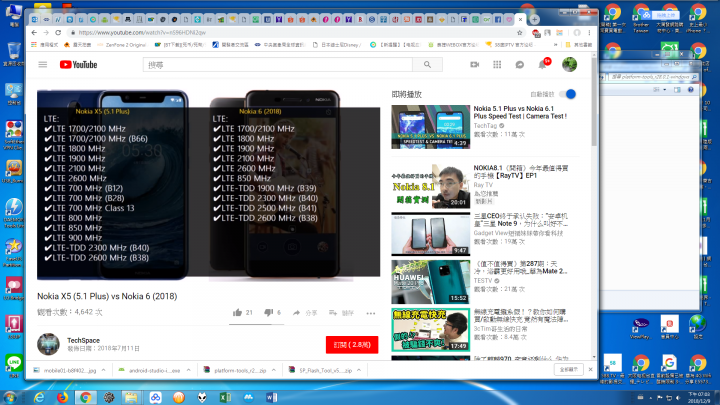Open the NOKIA8.1 Ray TV video thumbnail
Viewport: 720px width, 405px height.
click(x=431, y=186)
